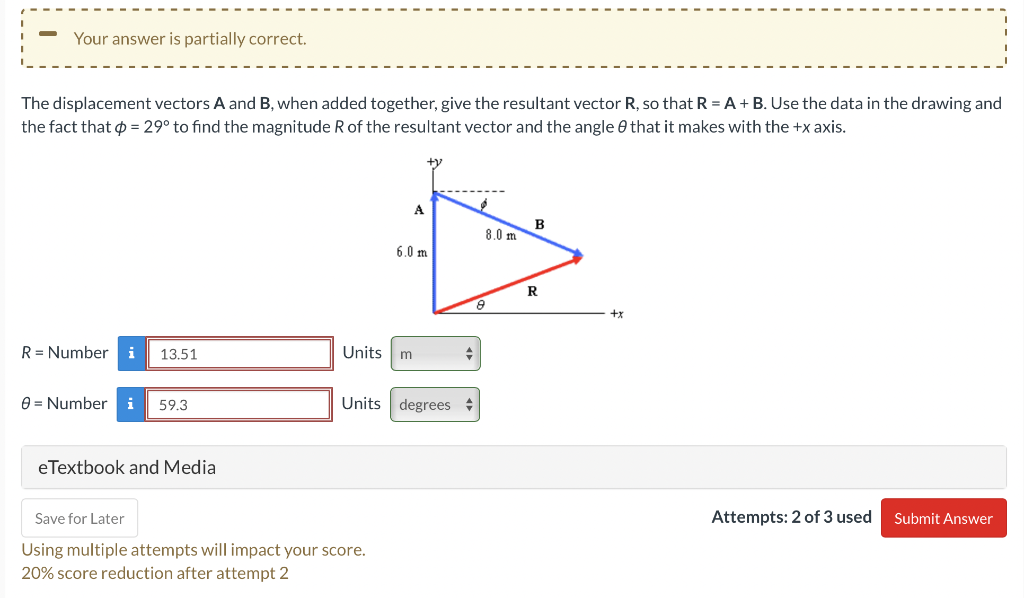This screenshot has height=598, width=1024.
Task: Switch units for R away from meters
Action: (435, 353)
